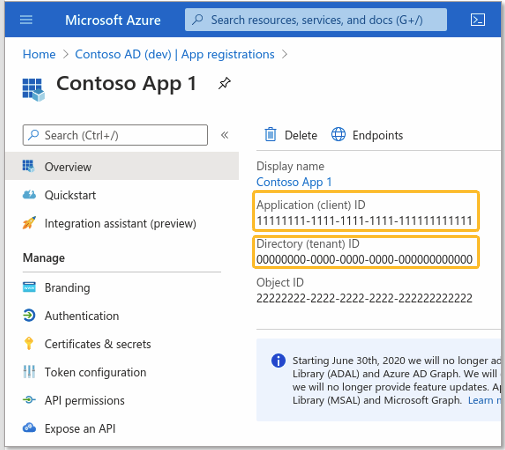Click the Token configuration bars icon

29,371
